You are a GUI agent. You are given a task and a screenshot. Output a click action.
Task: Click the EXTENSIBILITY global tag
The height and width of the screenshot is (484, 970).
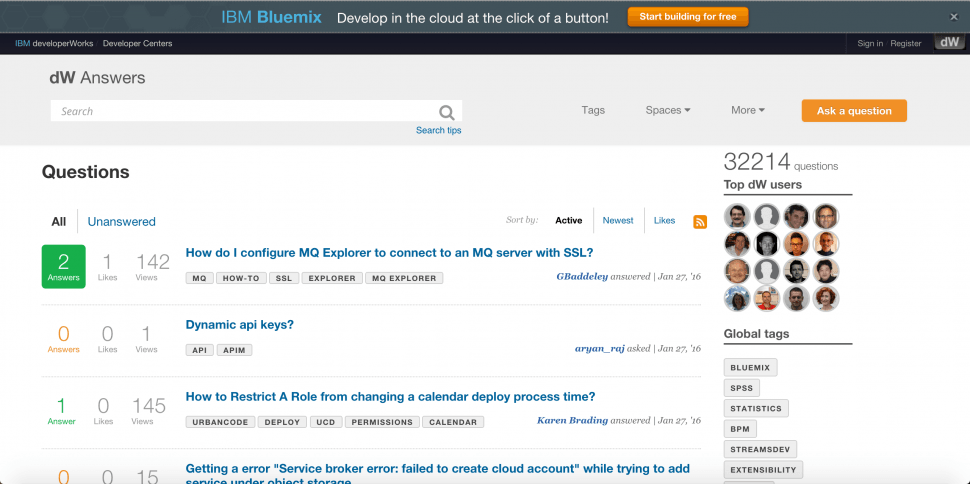pyautogui.click(x=763, y=470)
